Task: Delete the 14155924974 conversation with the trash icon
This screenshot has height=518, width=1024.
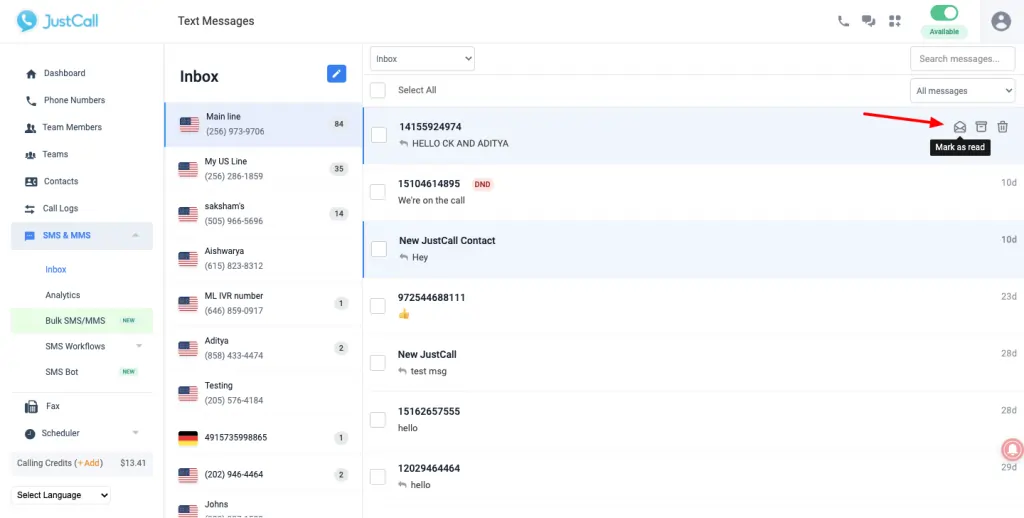Action: [1002, 127]
